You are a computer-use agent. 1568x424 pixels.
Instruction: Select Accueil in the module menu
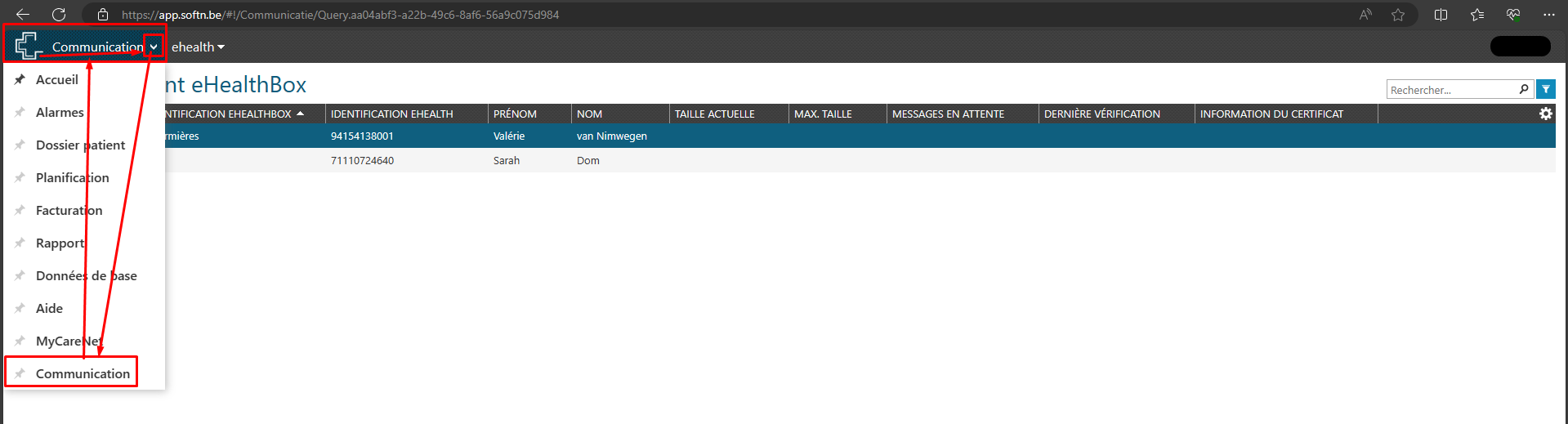point(57,79)
